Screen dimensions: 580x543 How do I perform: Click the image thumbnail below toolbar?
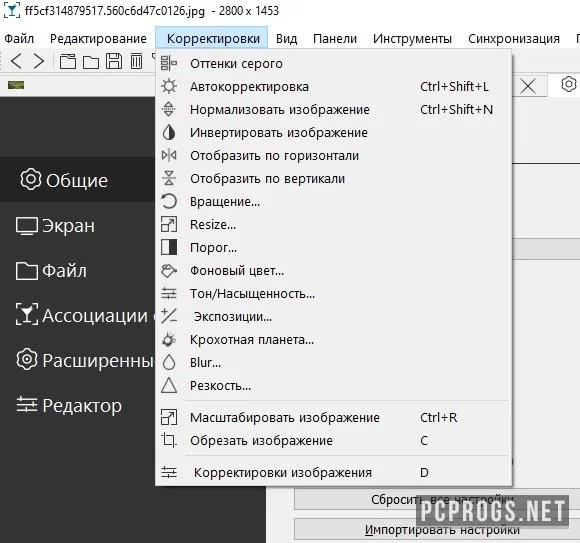(16, 85)
